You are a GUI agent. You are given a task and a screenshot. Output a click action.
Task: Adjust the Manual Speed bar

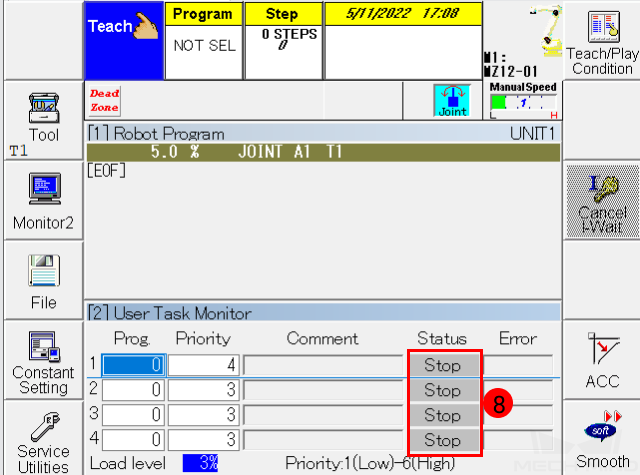(523, 102)
